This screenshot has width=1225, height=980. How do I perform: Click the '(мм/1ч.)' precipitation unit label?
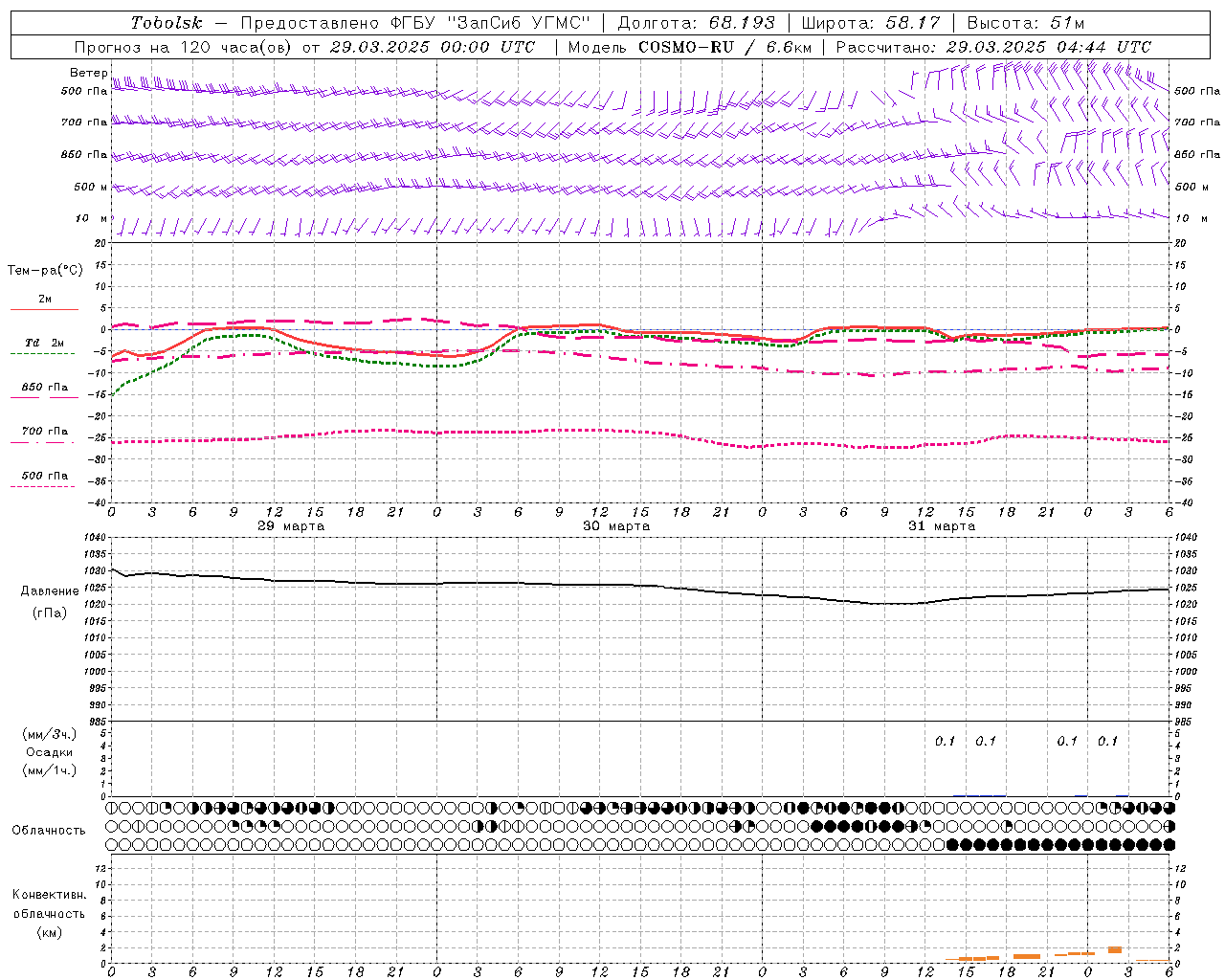click(x=50, y=770)
